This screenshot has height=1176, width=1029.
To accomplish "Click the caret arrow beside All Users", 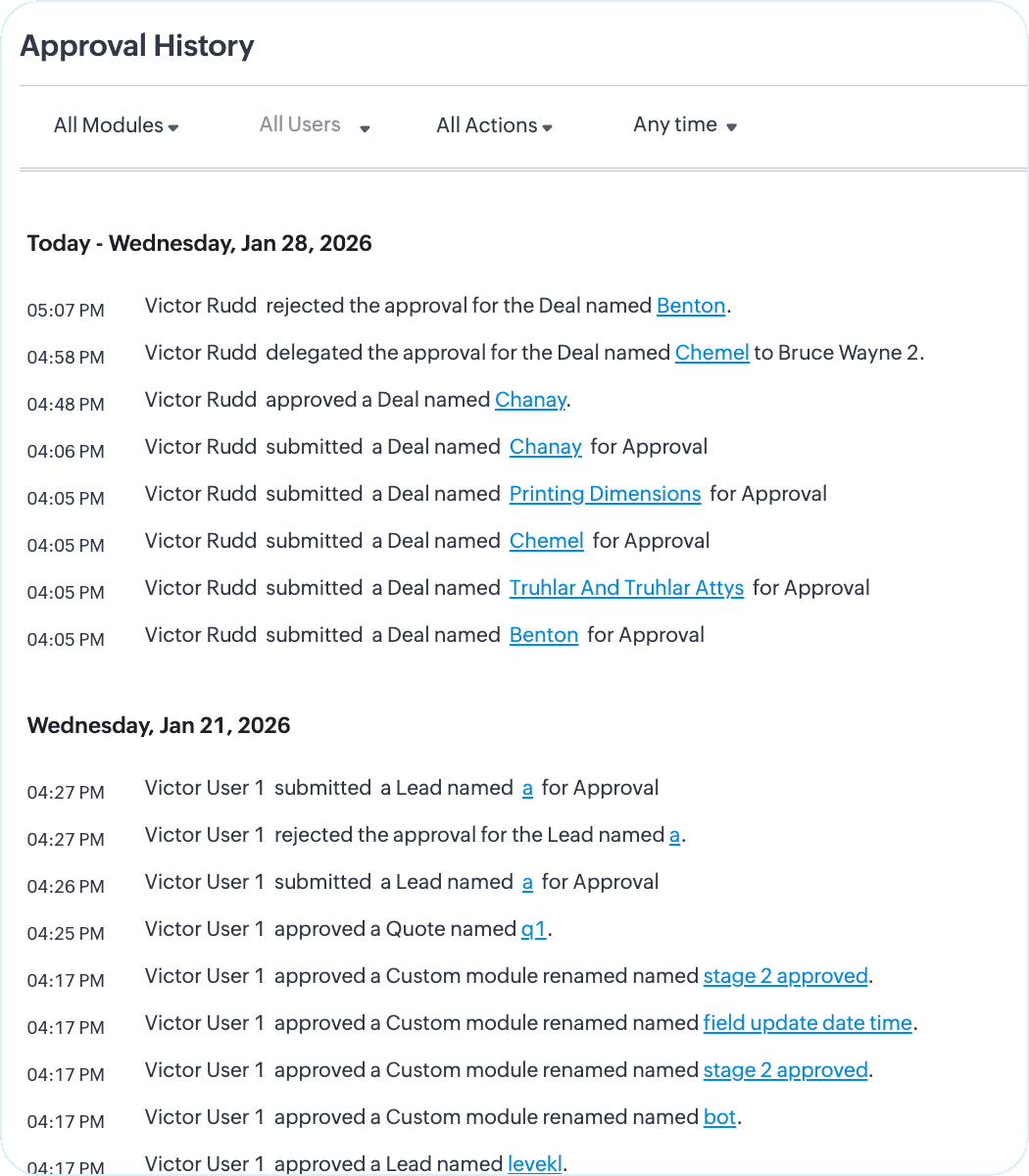I will click(x=365, y=128).
